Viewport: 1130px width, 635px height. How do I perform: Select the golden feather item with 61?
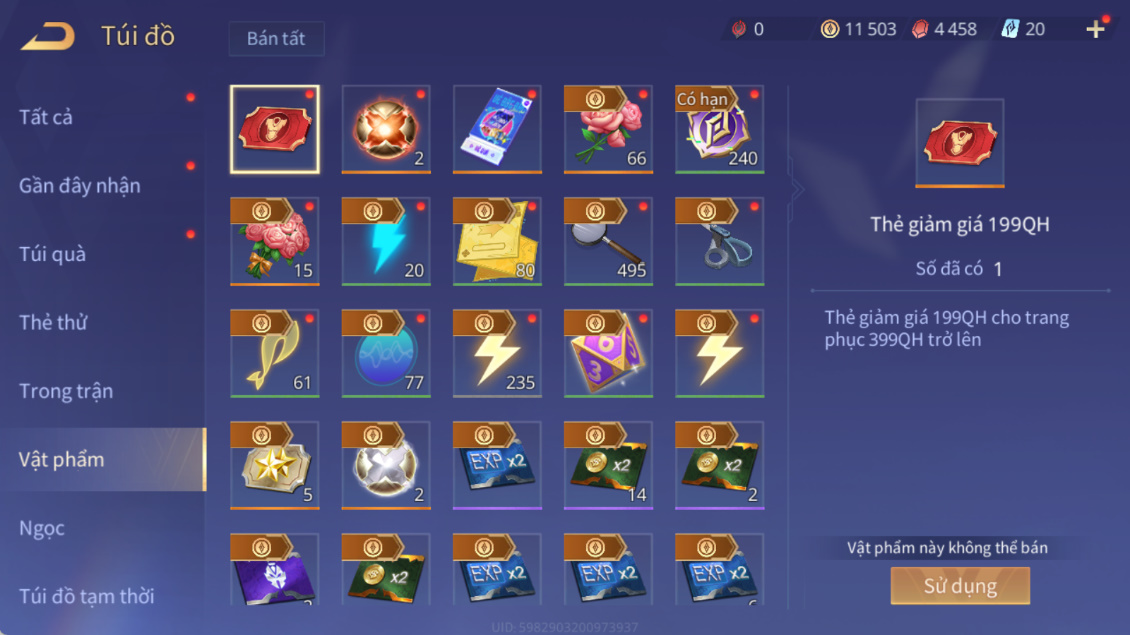[275, 353]
